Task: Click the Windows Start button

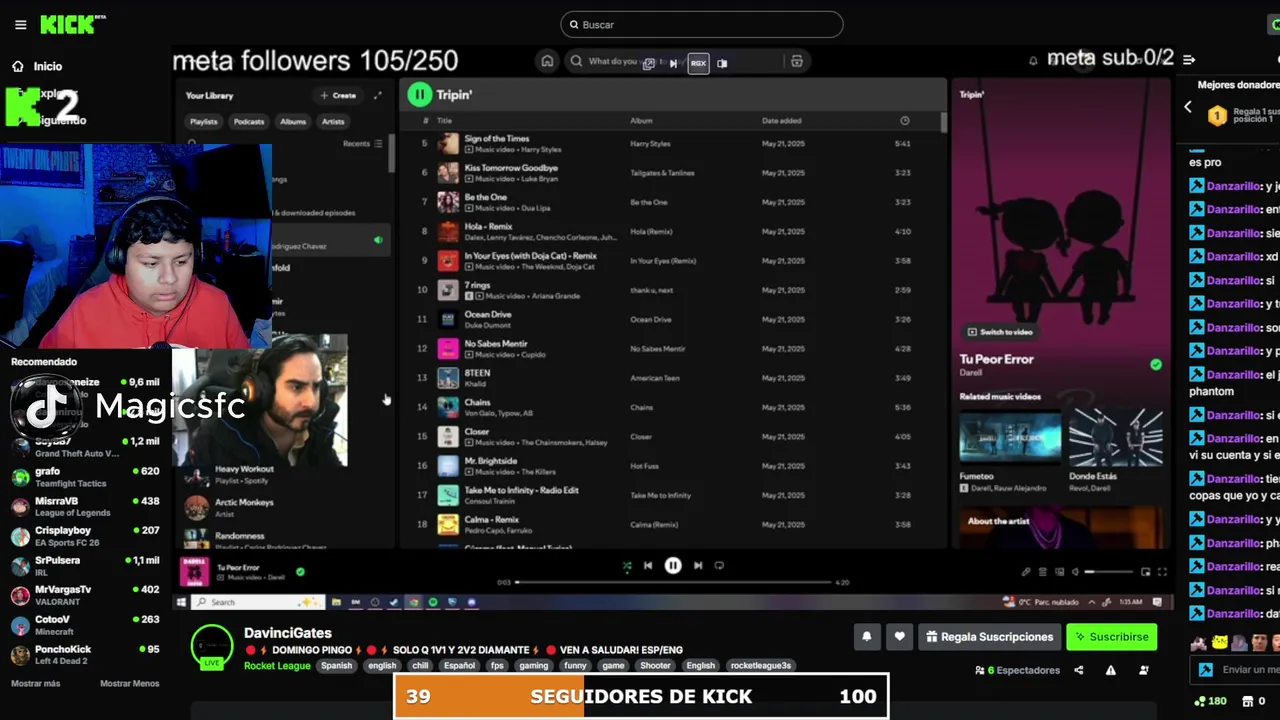Action: [x=181, y=602]
